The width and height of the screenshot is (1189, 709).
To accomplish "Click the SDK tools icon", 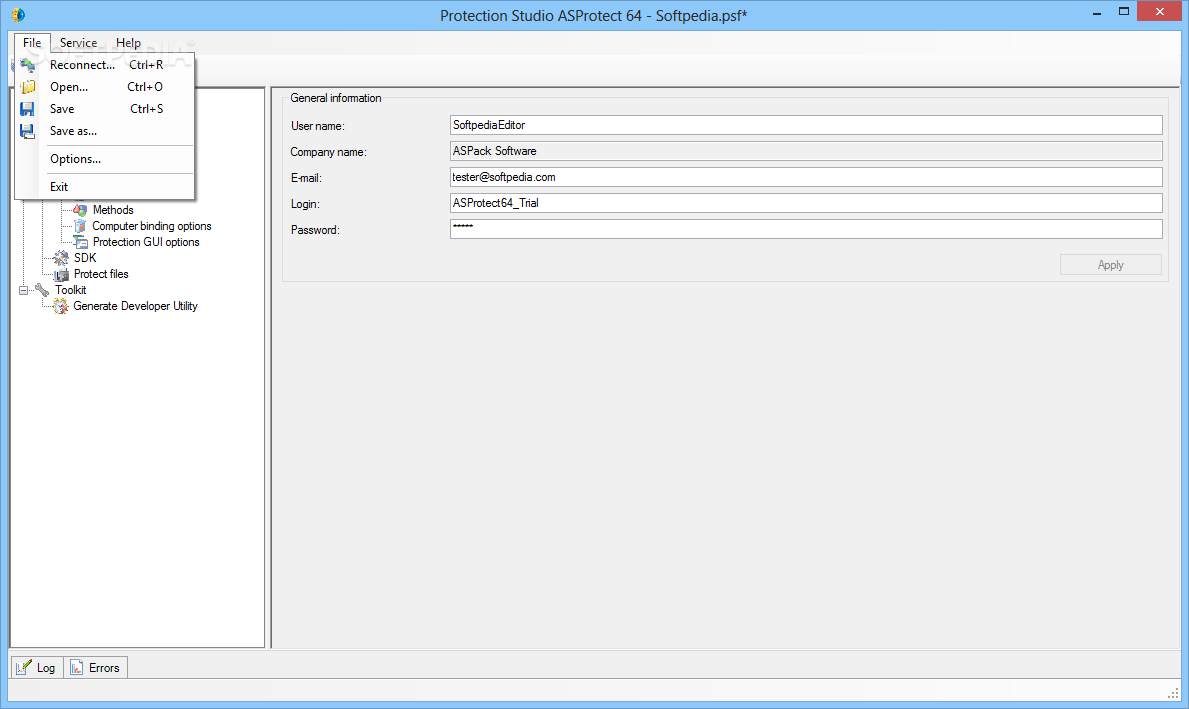I will coord(61,258).
